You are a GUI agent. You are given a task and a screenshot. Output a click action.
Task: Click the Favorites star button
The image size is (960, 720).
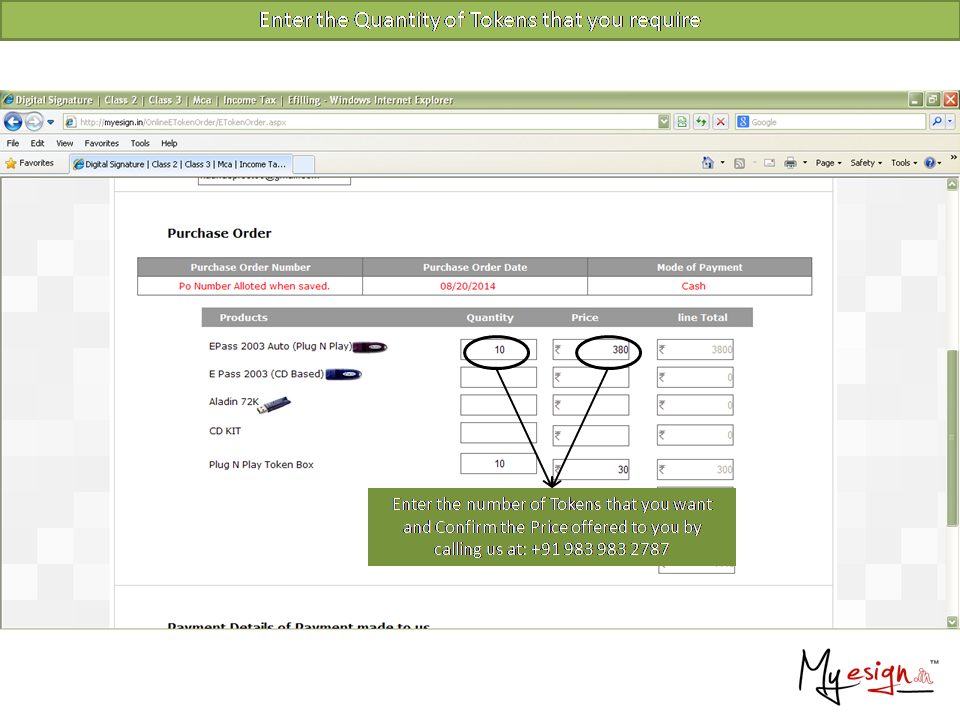tap(30, 163)
